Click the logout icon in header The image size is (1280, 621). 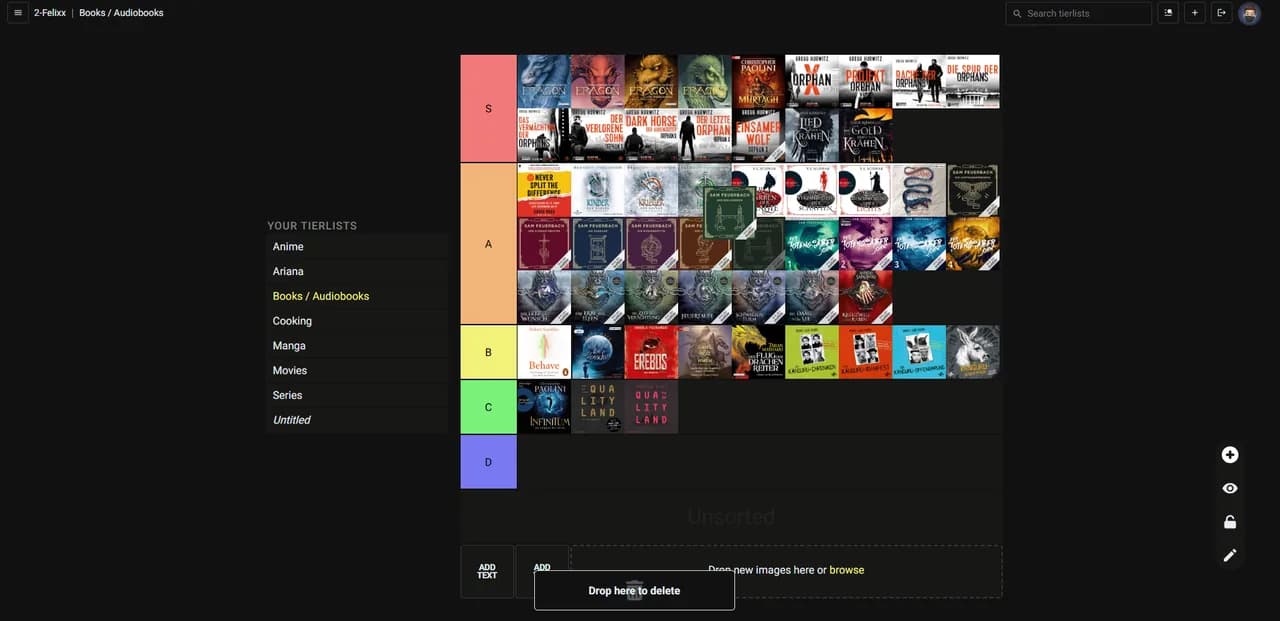point(1221,13)
